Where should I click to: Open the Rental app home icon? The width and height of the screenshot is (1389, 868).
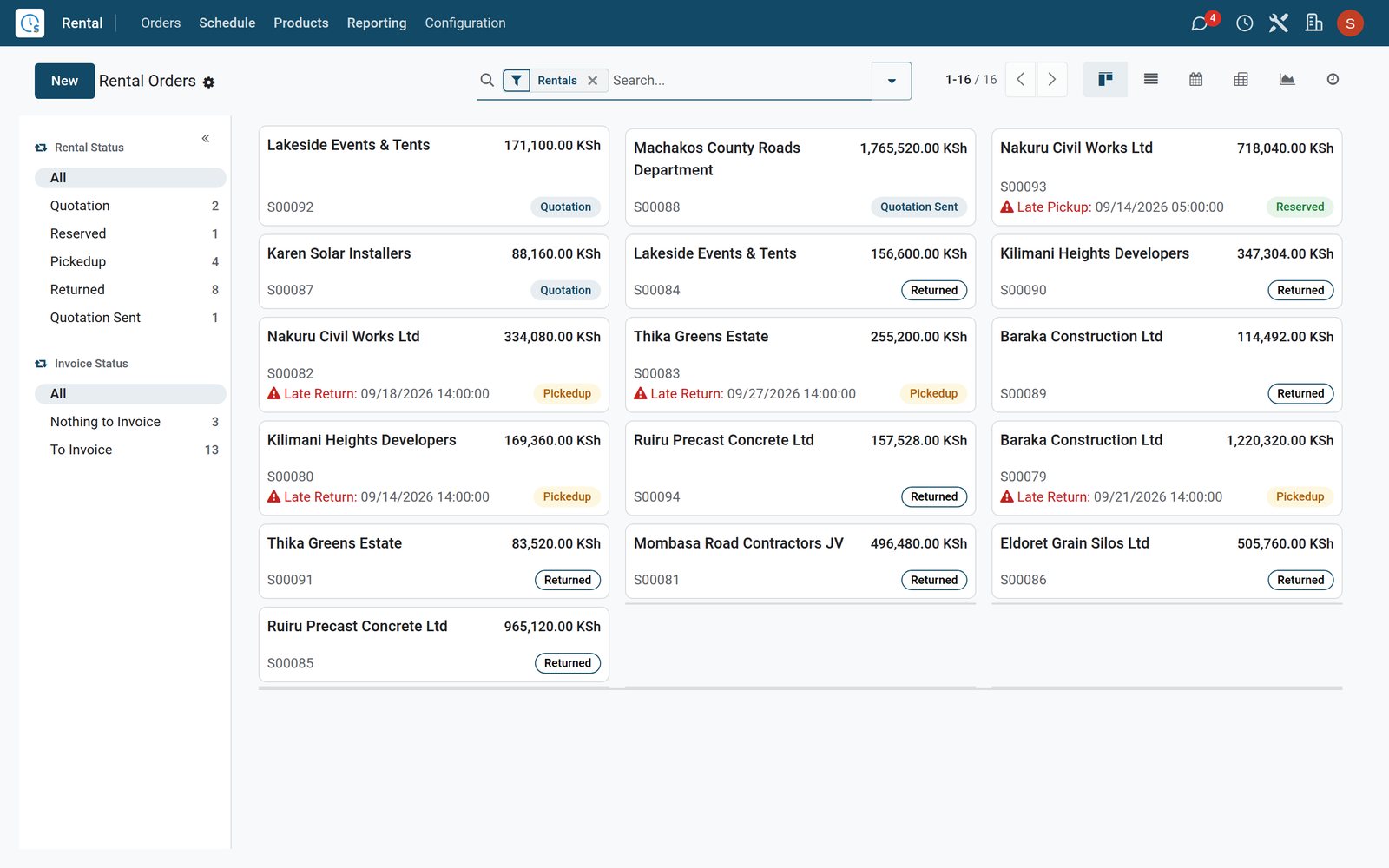coord(30,23)
